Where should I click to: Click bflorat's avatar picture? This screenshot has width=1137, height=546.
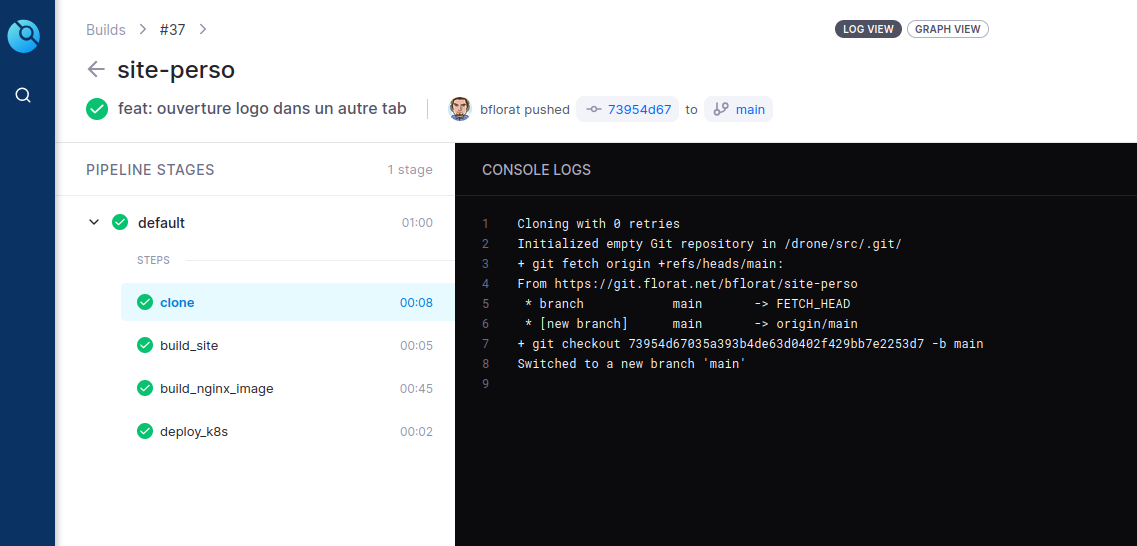[460, 109]
